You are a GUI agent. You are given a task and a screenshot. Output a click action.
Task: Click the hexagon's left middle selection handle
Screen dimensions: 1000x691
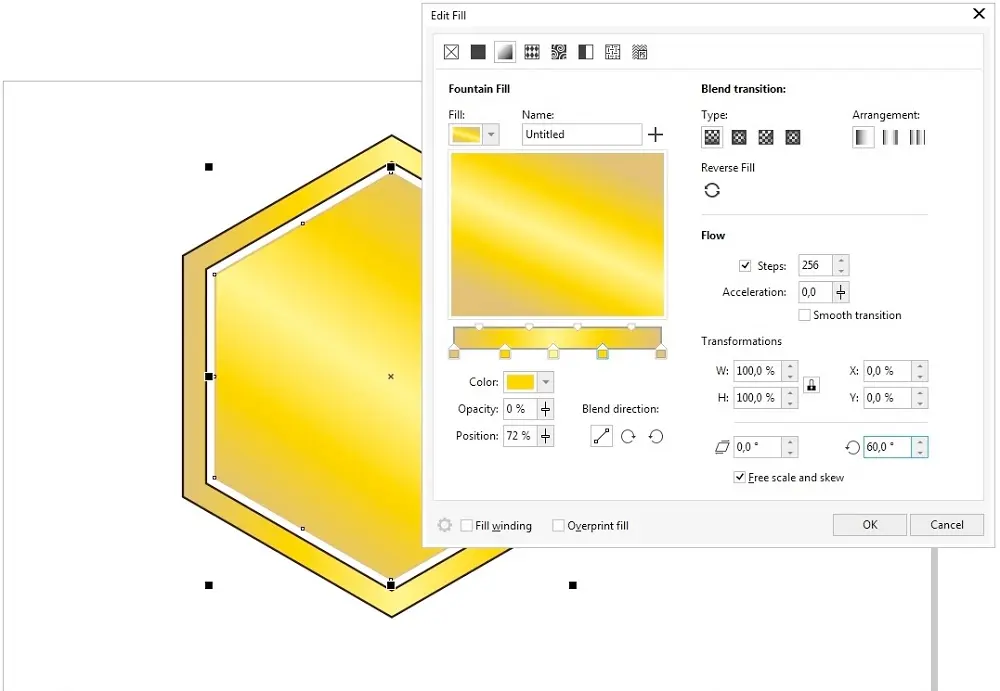209,376
